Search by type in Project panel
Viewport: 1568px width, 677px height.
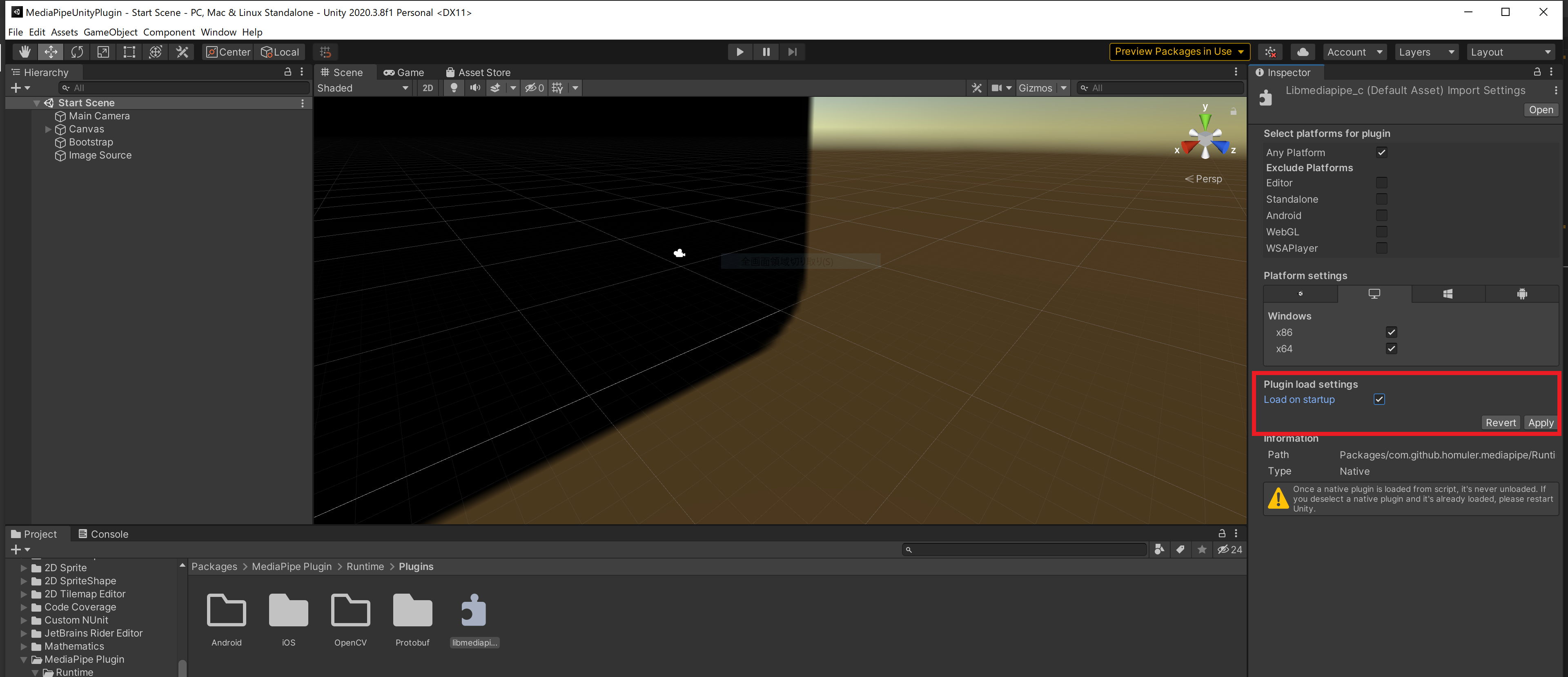1159,549
